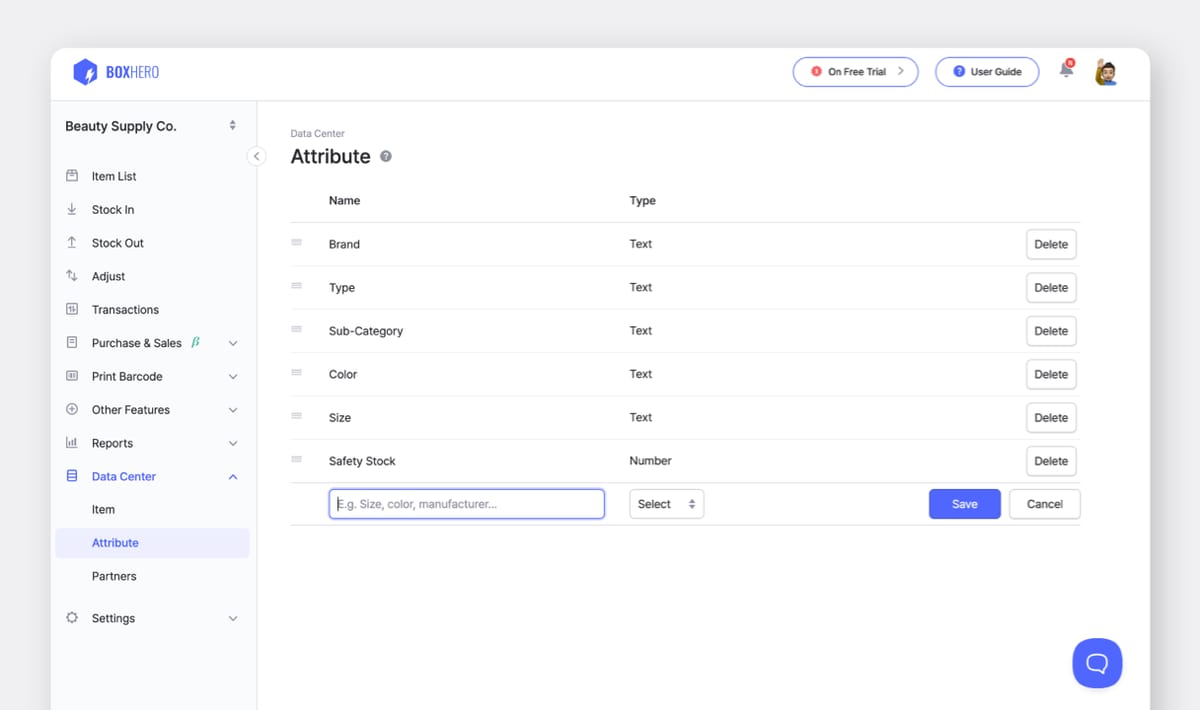The width and height of the screenshot is (1200, 710).
Task: Click the Data Center database icon
Action: pos(71,476)
